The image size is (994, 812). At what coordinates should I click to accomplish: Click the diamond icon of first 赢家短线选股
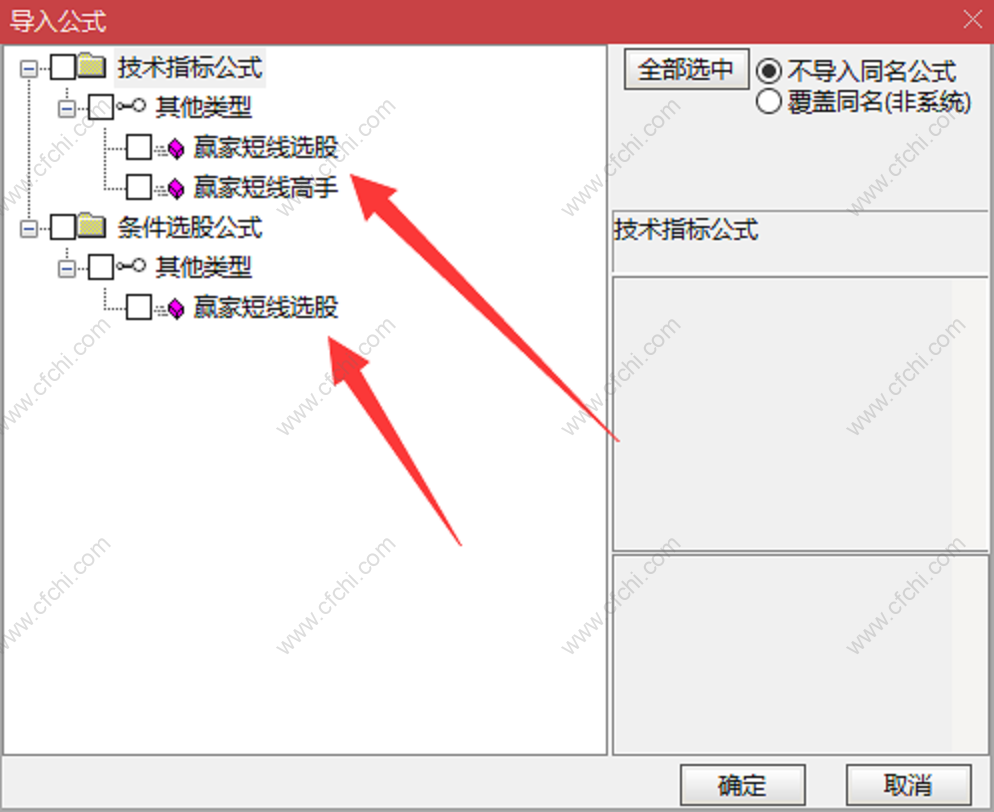[176, 148]
